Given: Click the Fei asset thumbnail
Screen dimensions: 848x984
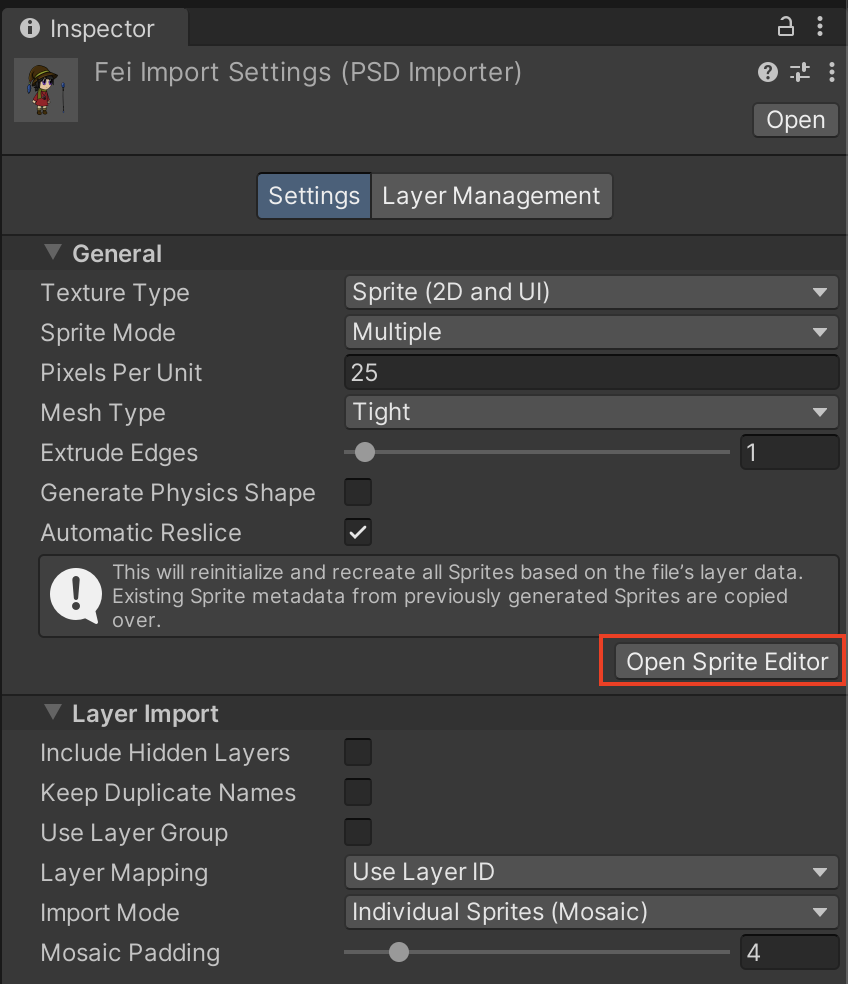Looking at the screenshot, I should coord(46,90).
